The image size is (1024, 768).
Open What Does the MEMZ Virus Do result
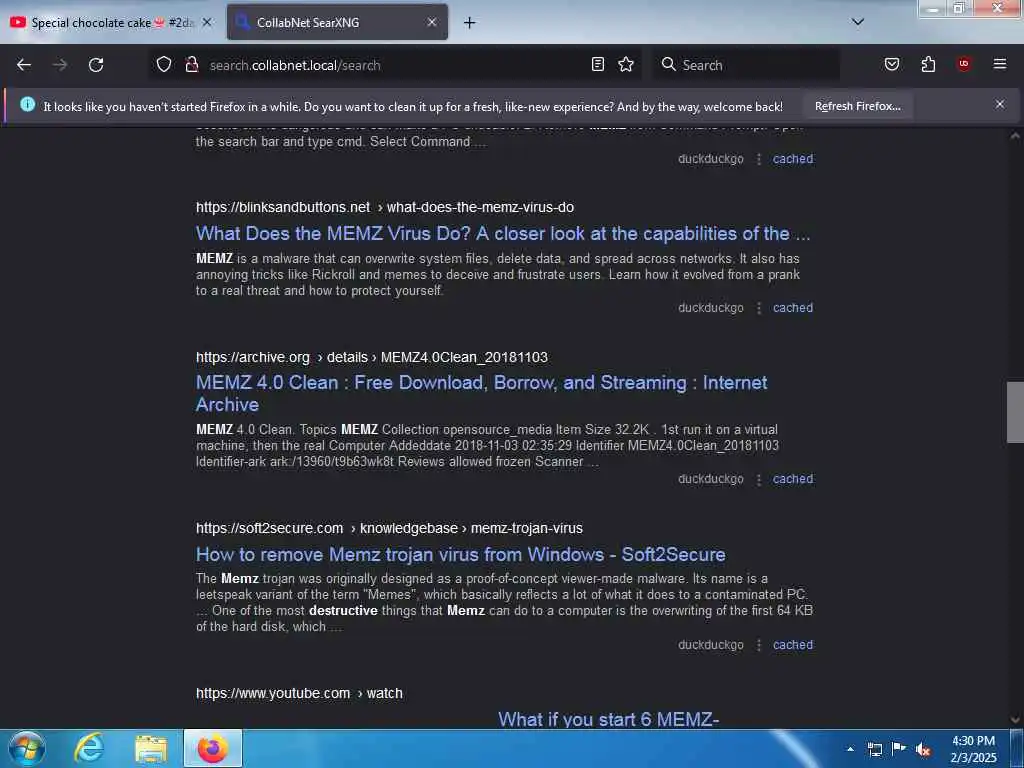[x=503, y=233]
